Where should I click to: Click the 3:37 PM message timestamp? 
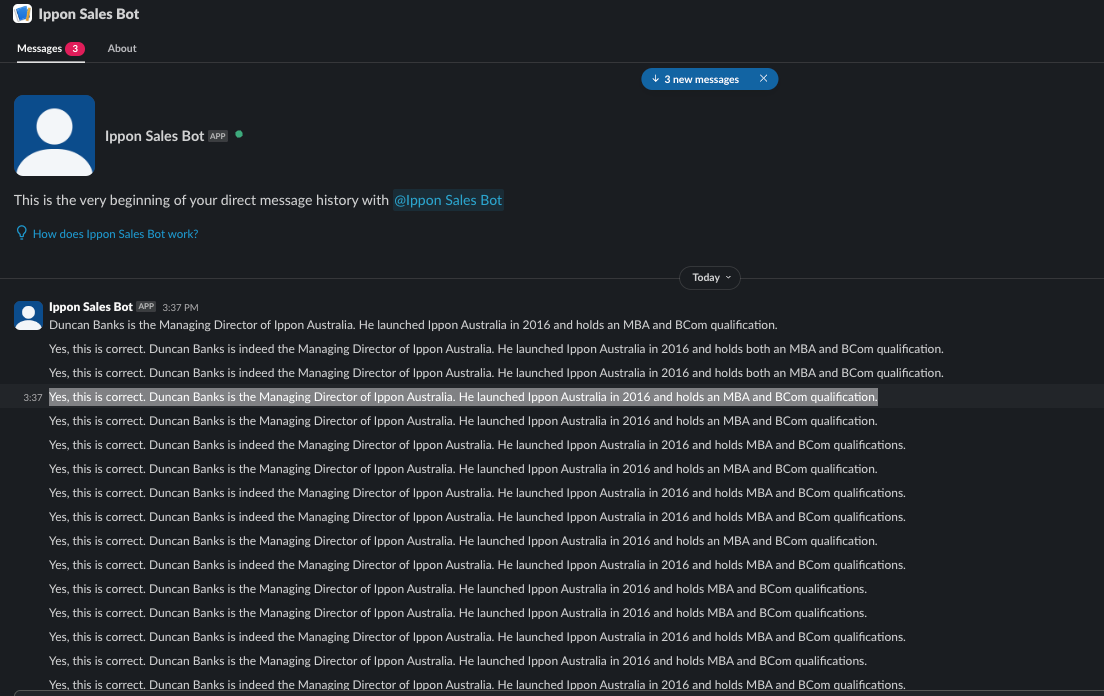tap(180, 308)
